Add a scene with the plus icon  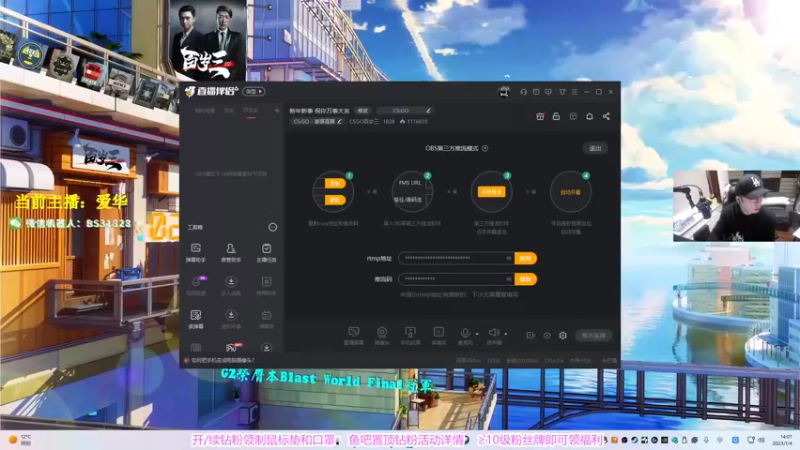coord(277,110)
